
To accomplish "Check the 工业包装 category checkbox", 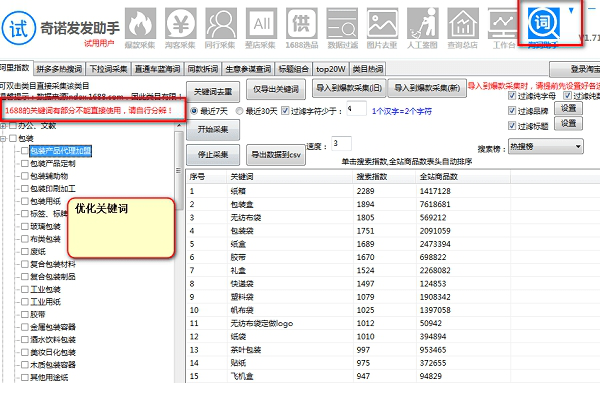I will [25, 289].
